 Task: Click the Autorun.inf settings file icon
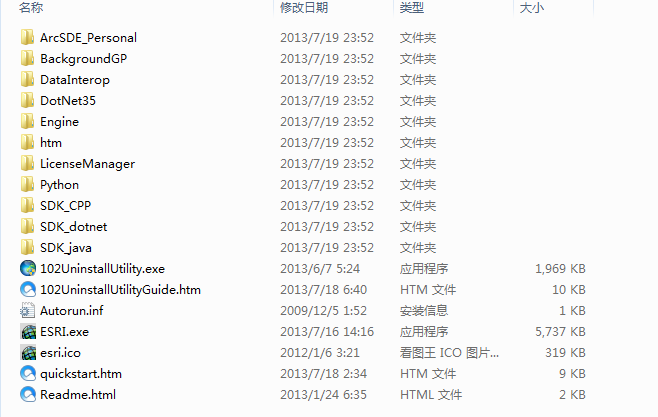click(28, 310)
